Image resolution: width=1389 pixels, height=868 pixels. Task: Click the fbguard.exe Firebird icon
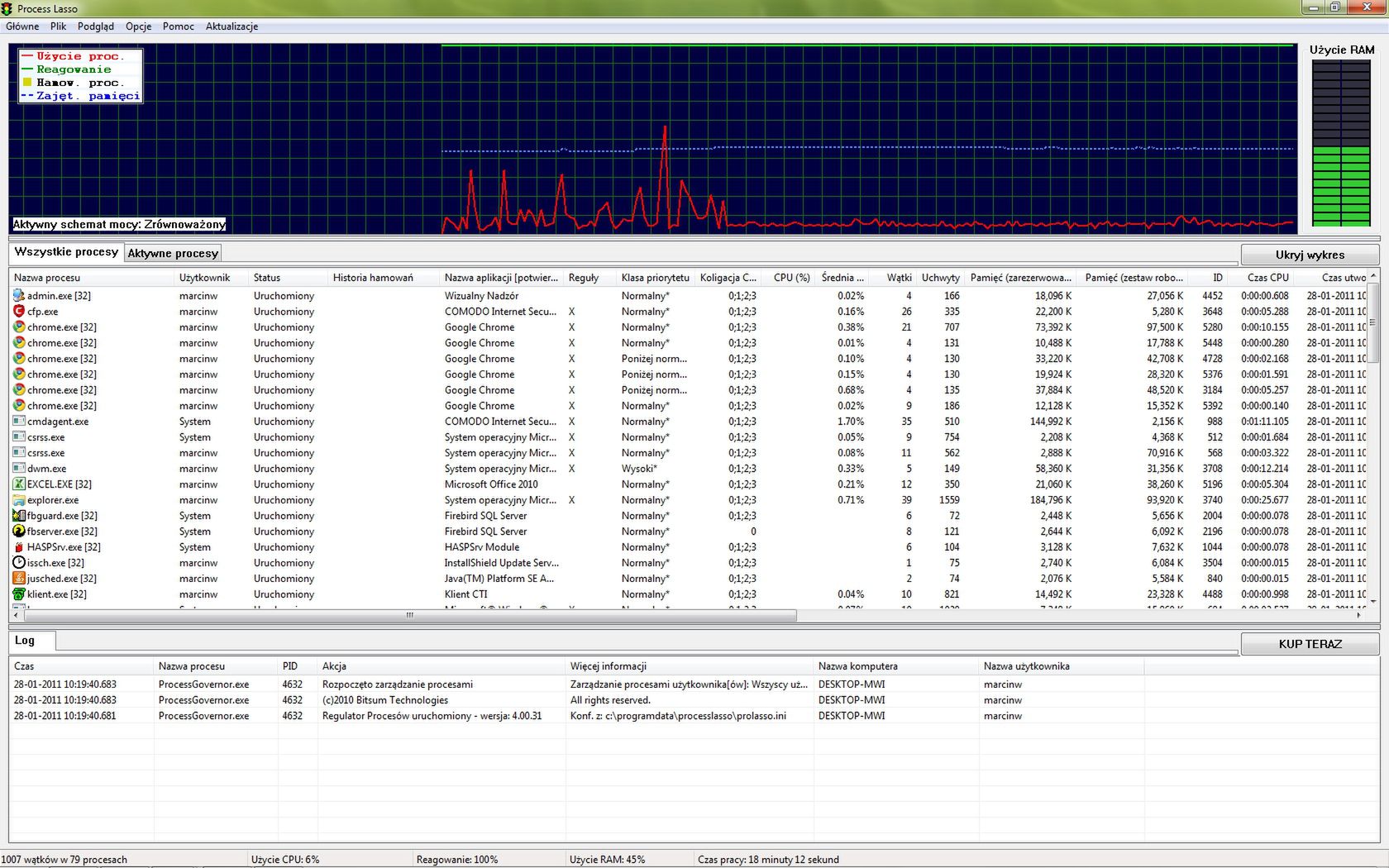[19, 515]
